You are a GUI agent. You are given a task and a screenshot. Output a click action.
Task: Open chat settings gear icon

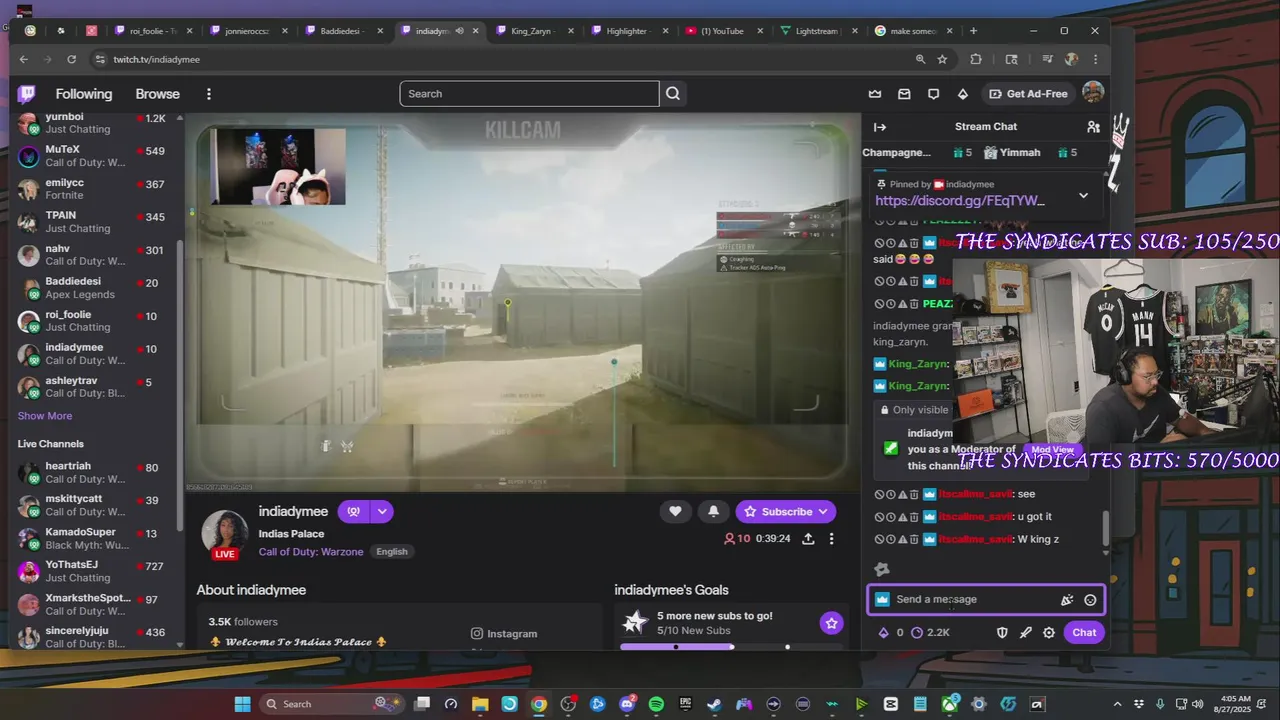pyautogui.click(x=1049, y=632)
